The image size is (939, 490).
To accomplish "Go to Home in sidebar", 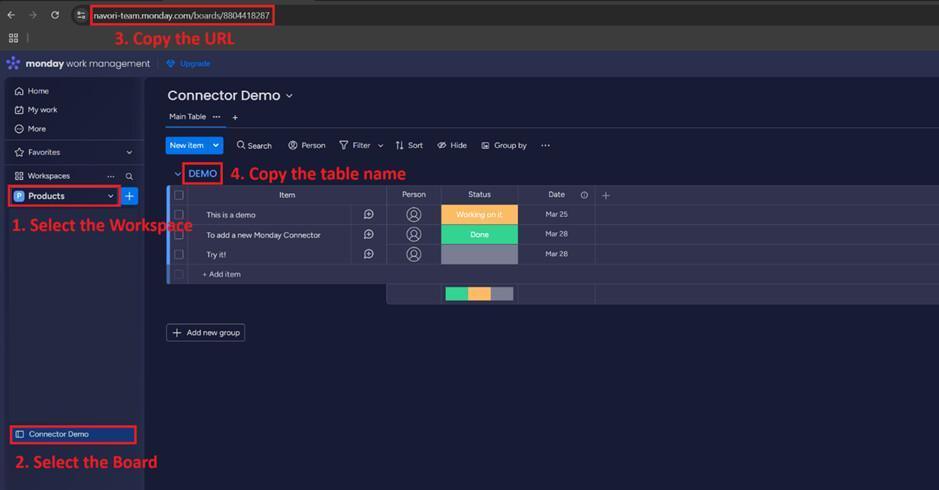I will point(32,91).
